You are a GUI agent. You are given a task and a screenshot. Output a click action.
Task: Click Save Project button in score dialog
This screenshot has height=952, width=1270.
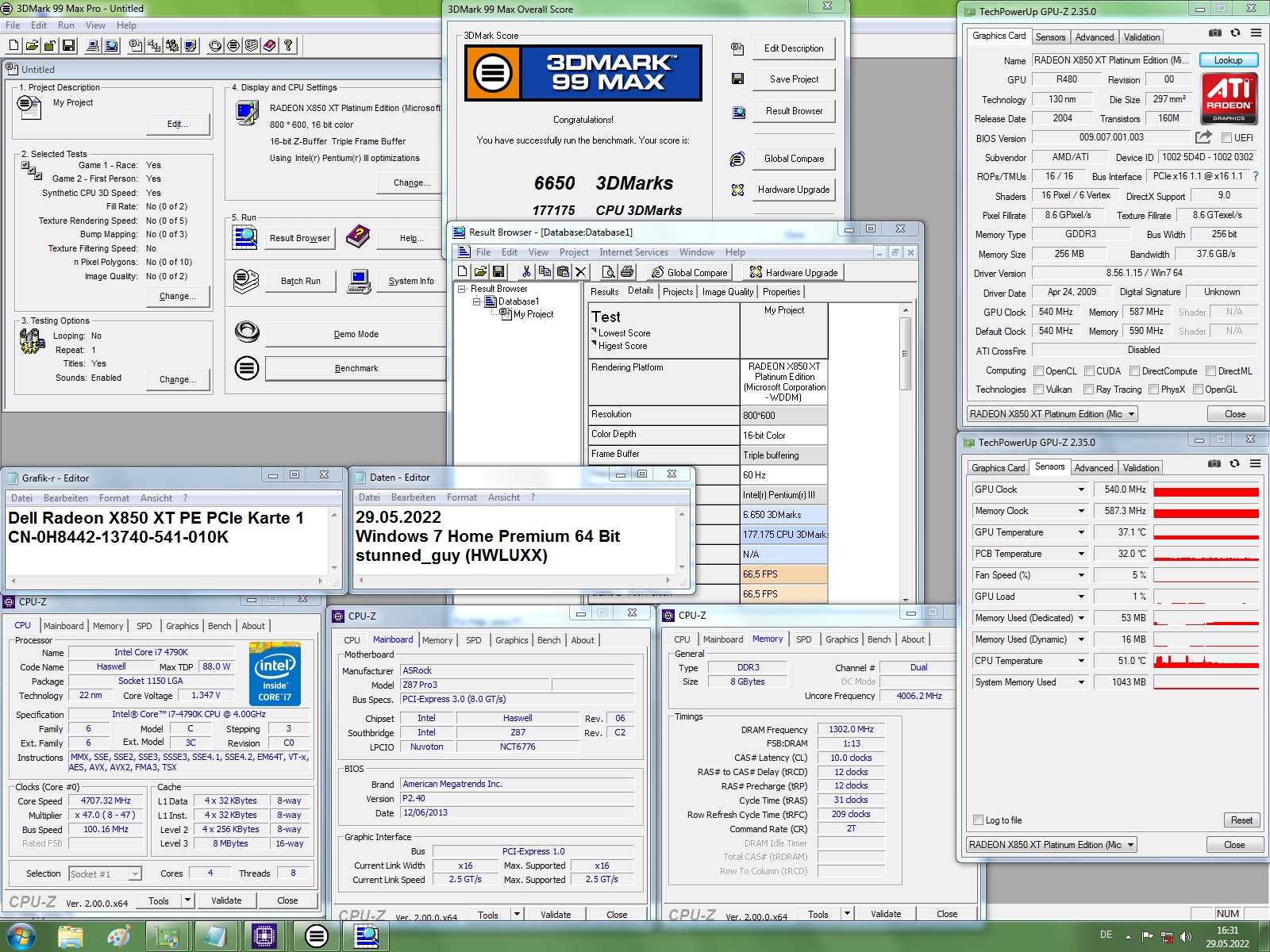click(794, 79)
